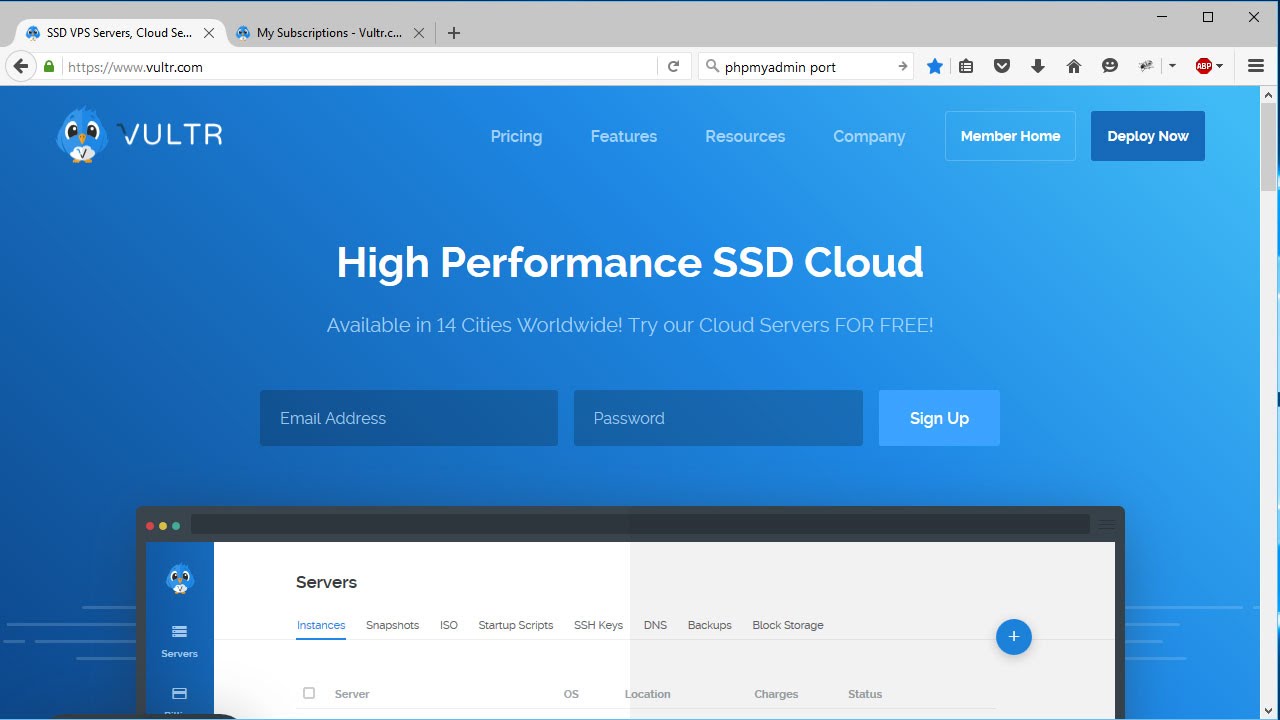Select the SSD VPS Servers tab

[119, 33]
